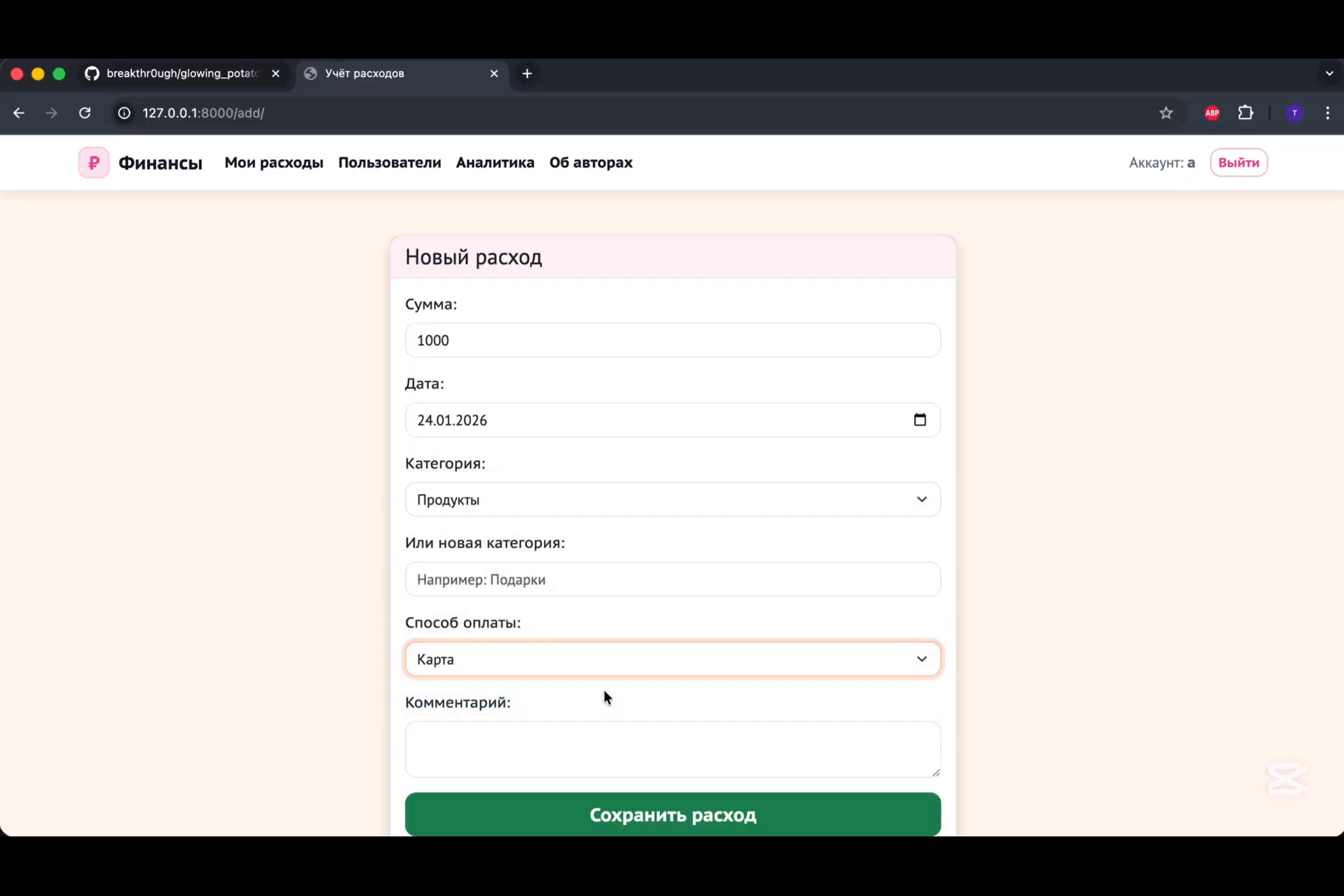Viewport: 1344px width, 896px height.
Task: Click the Сохранить расход button
Action: click(x=672, y=814)
